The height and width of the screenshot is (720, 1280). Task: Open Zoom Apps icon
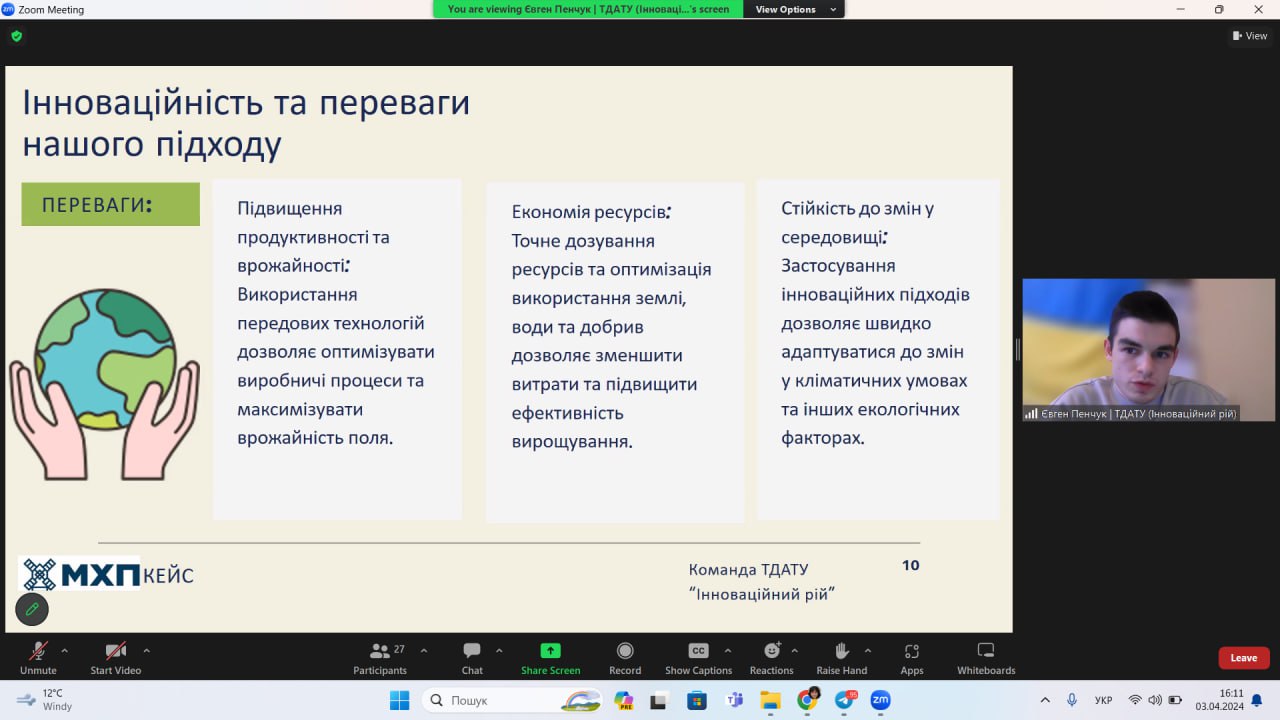[911, 651]
